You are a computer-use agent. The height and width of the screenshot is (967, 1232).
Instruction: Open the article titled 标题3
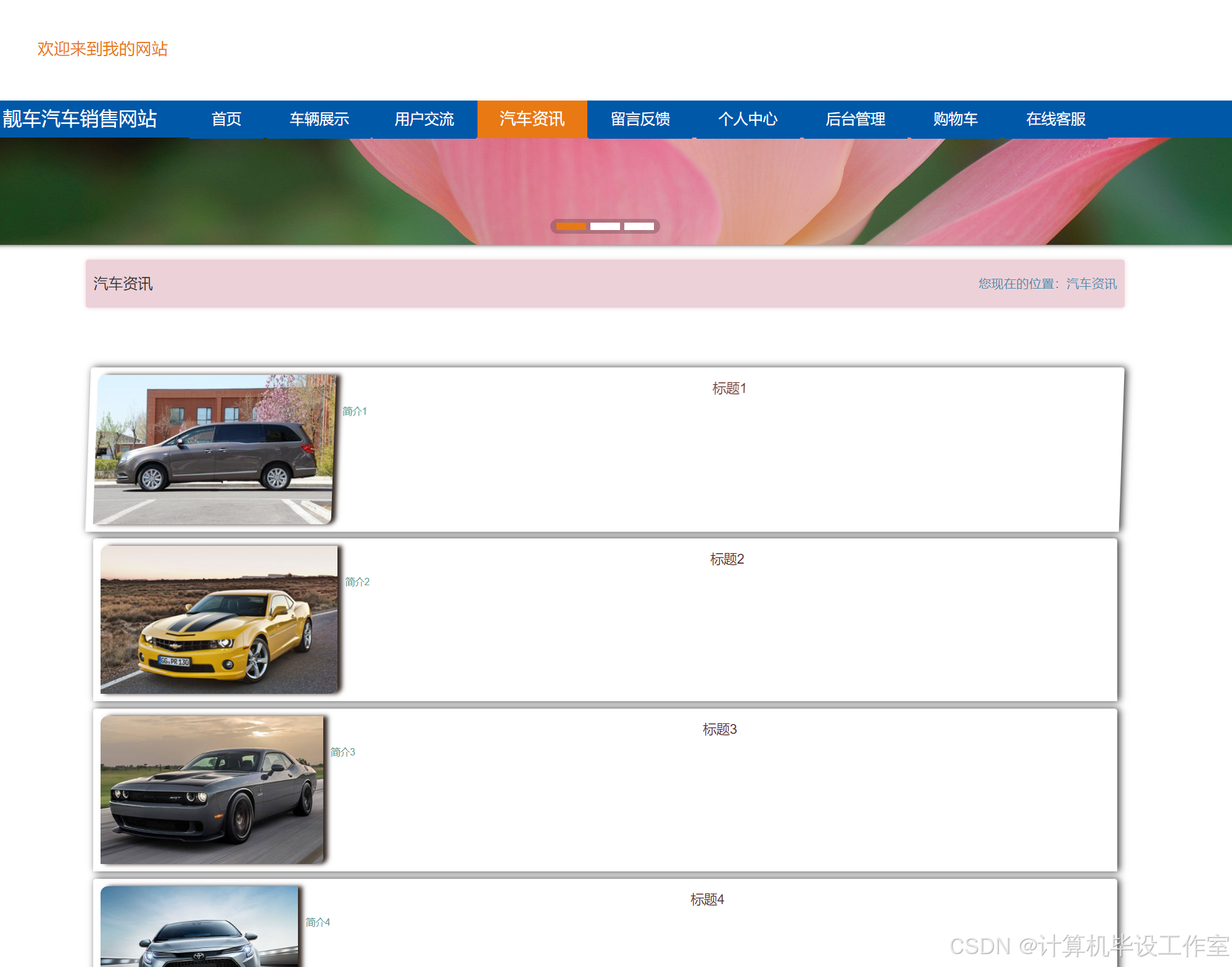(x=719, y=730)
